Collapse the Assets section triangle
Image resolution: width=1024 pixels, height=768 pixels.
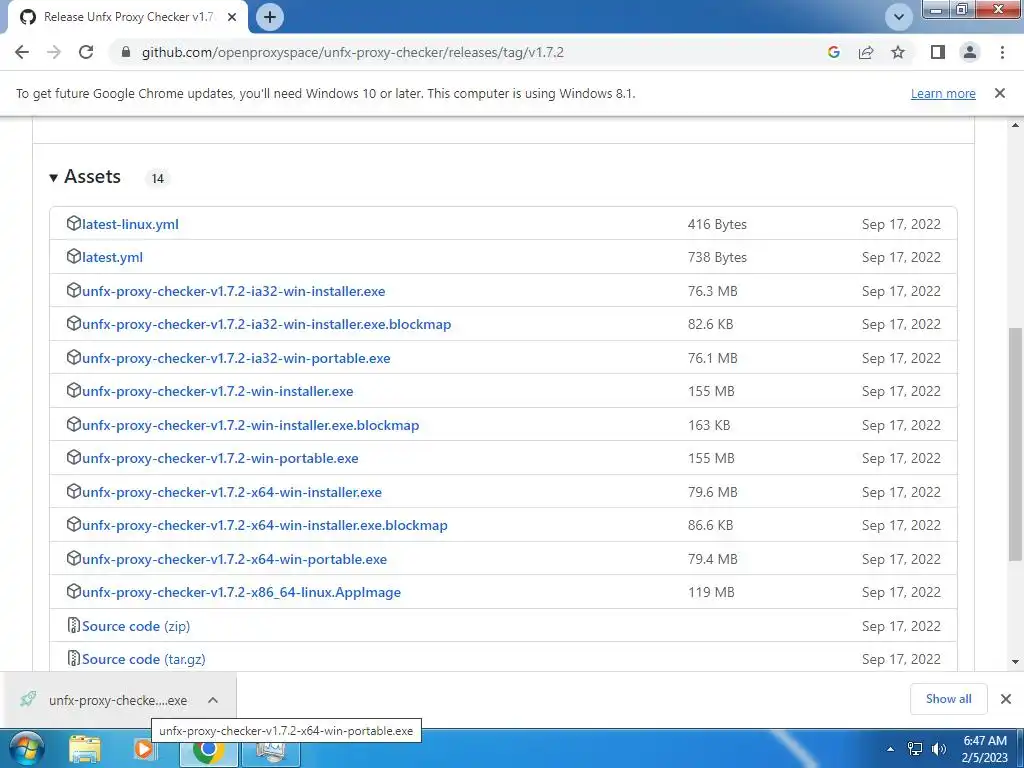[54, 178]
